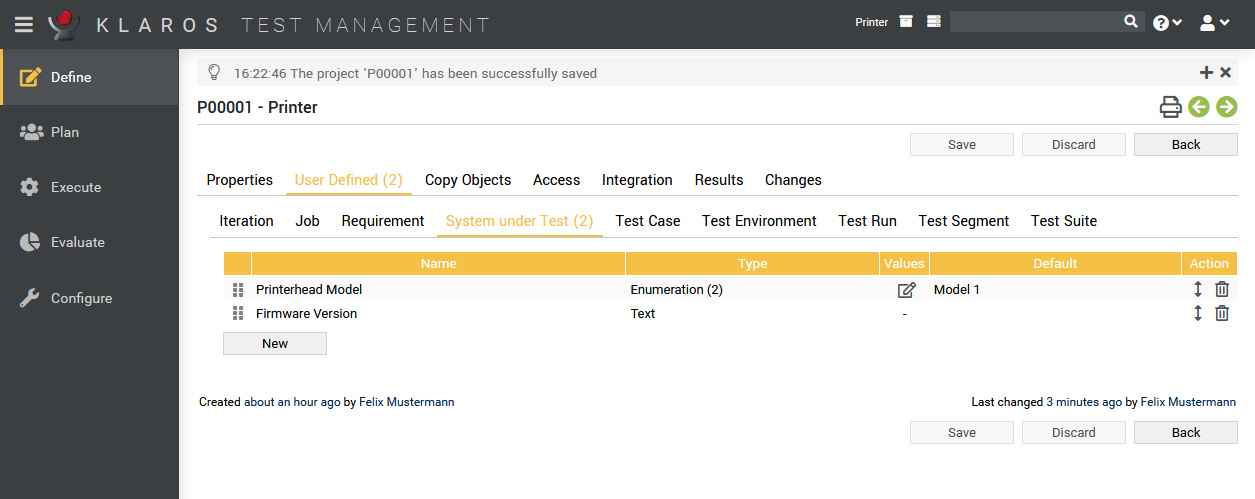Open the help menu dropdown
The height and width of the screenshot is (499, 1255).
(1167, 22)
